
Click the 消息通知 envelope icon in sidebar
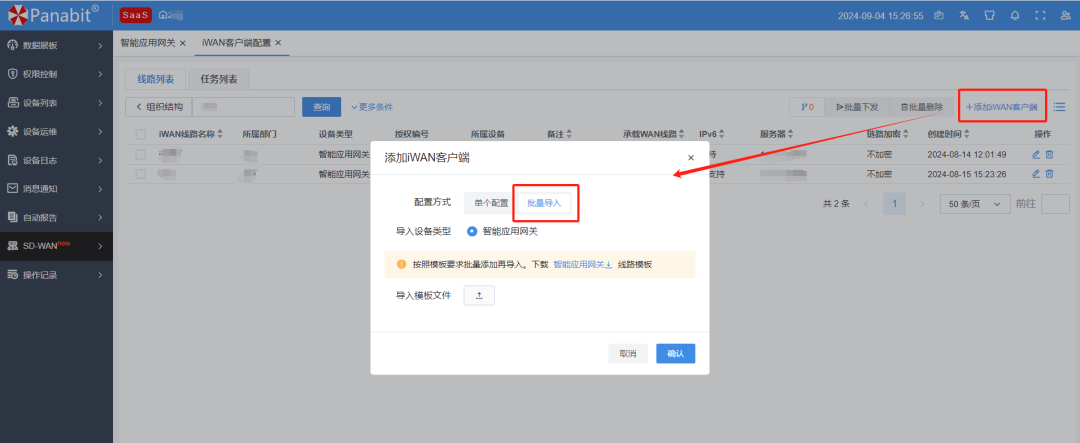(x=12, y=188)
